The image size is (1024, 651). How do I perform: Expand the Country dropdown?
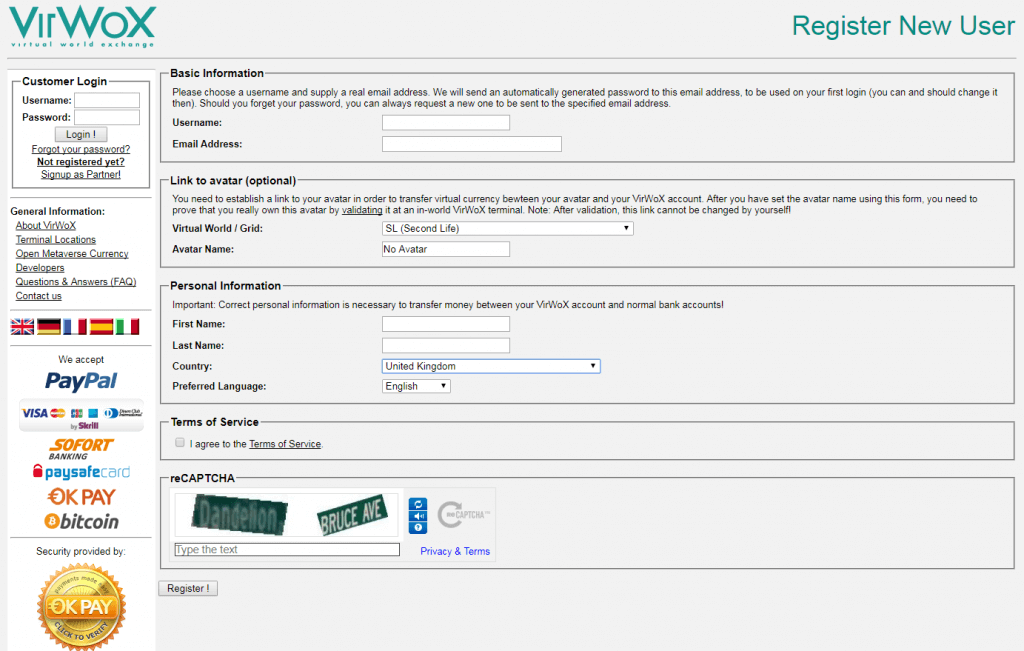coord(491,366)
